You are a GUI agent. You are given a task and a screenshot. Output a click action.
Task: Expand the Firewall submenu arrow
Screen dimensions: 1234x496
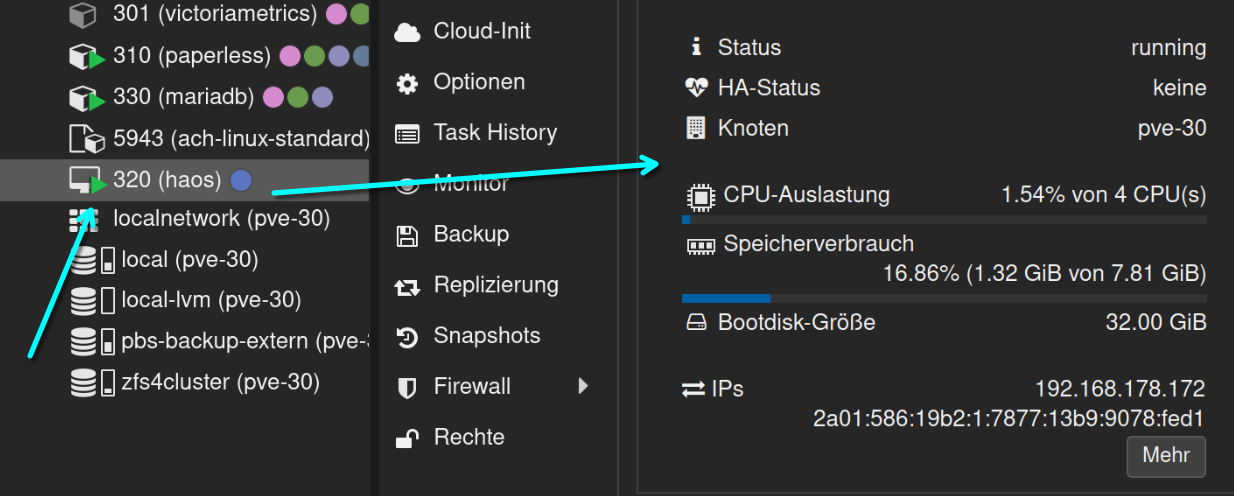coord(583,386)
